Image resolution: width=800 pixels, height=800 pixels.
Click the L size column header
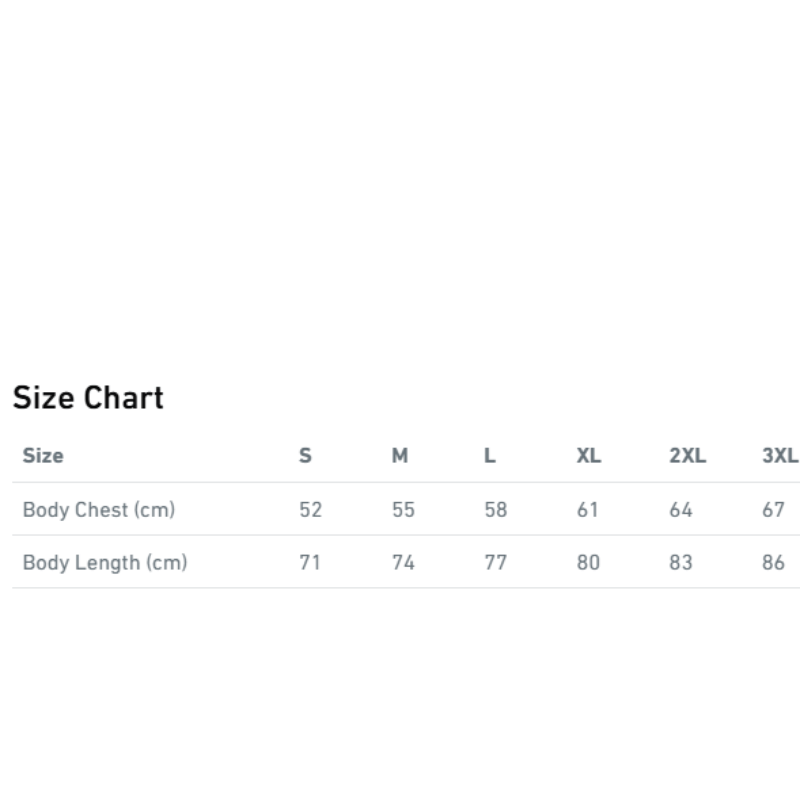[489, 456]
